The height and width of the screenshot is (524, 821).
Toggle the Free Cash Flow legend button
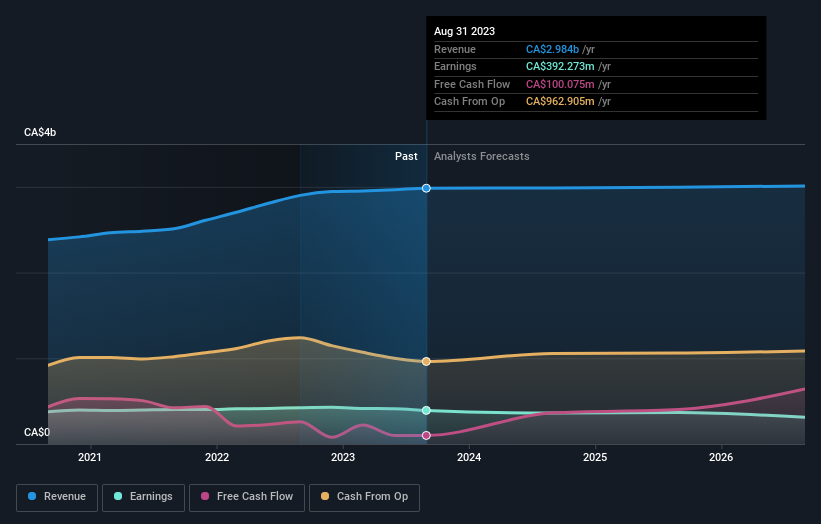(x=247, y=497)
